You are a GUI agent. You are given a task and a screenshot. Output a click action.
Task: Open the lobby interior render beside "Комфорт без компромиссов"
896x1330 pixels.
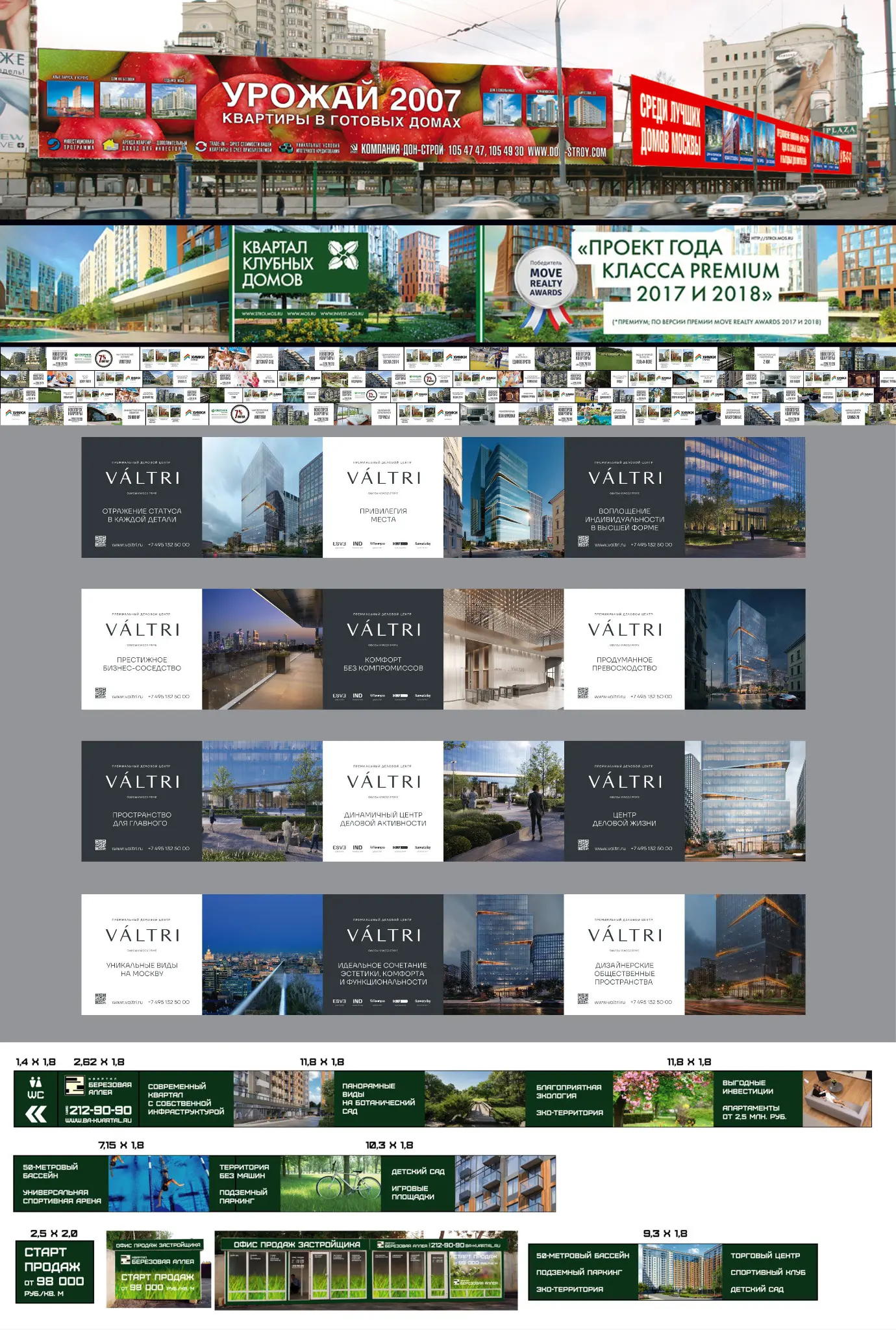[x=504, y=649]
